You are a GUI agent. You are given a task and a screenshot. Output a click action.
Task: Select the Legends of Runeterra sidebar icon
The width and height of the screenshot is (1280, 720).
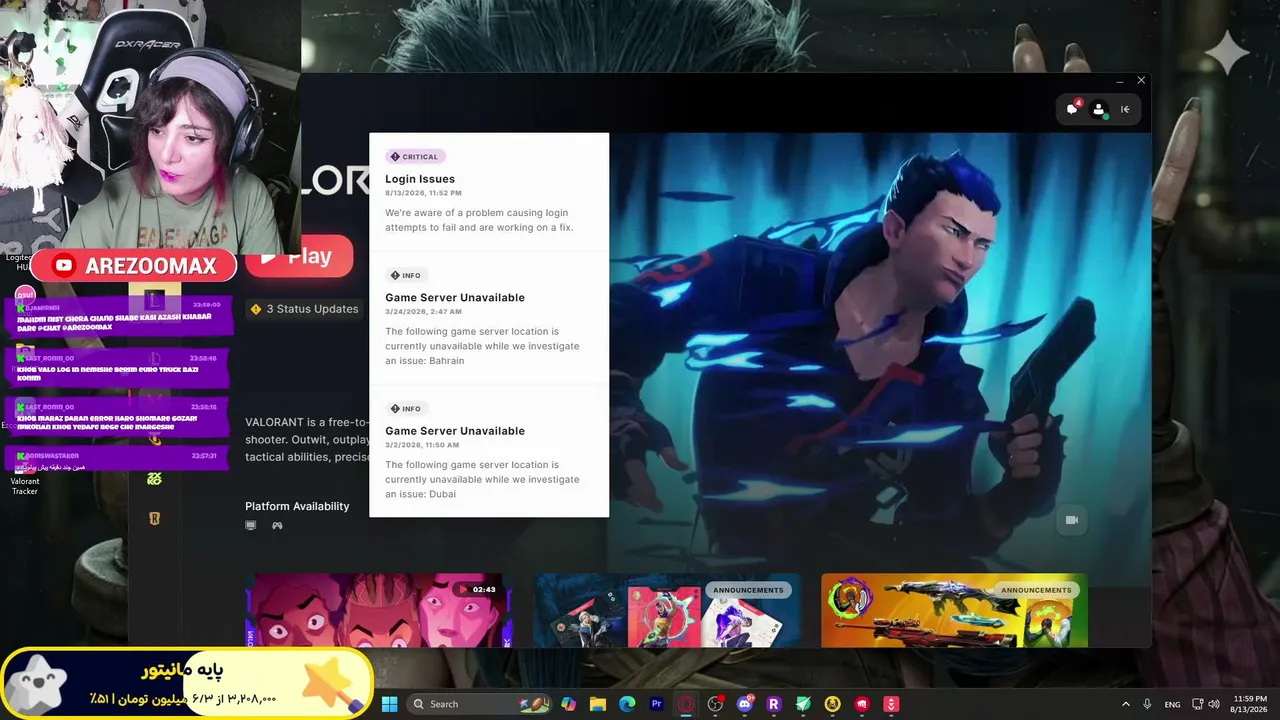pos(154,518)
